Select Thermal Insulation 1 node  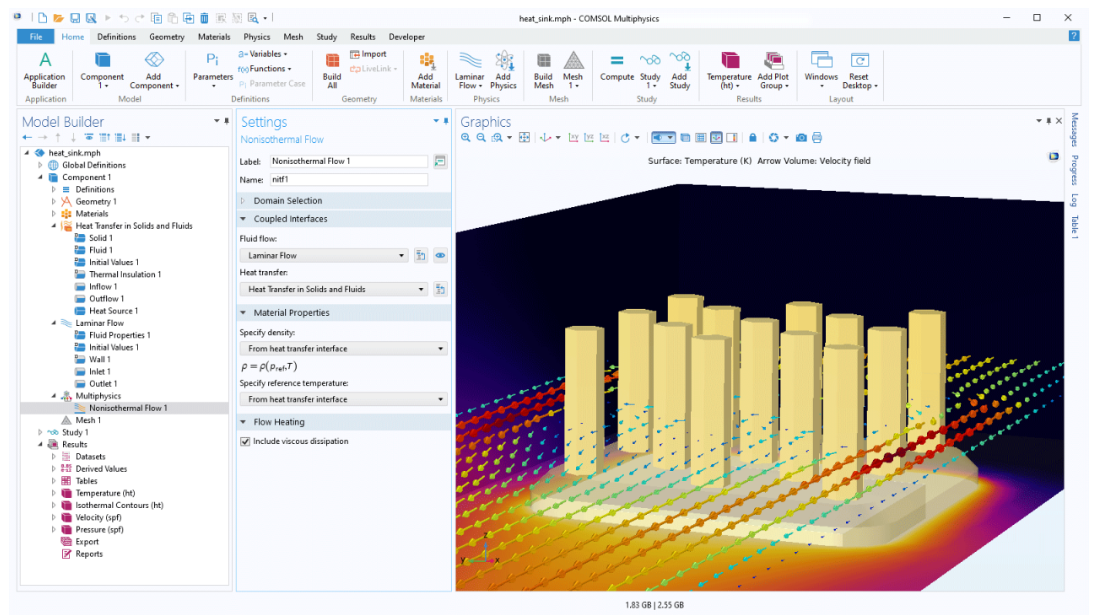pos(125,275)
